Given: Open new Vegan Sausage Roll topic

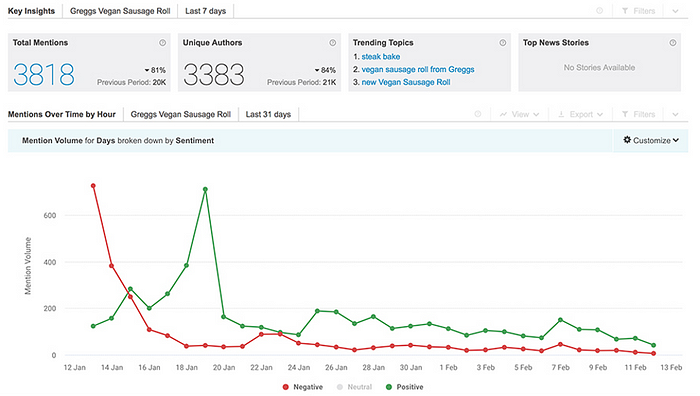Looking at the screenshot, I should tap(406, 82).
